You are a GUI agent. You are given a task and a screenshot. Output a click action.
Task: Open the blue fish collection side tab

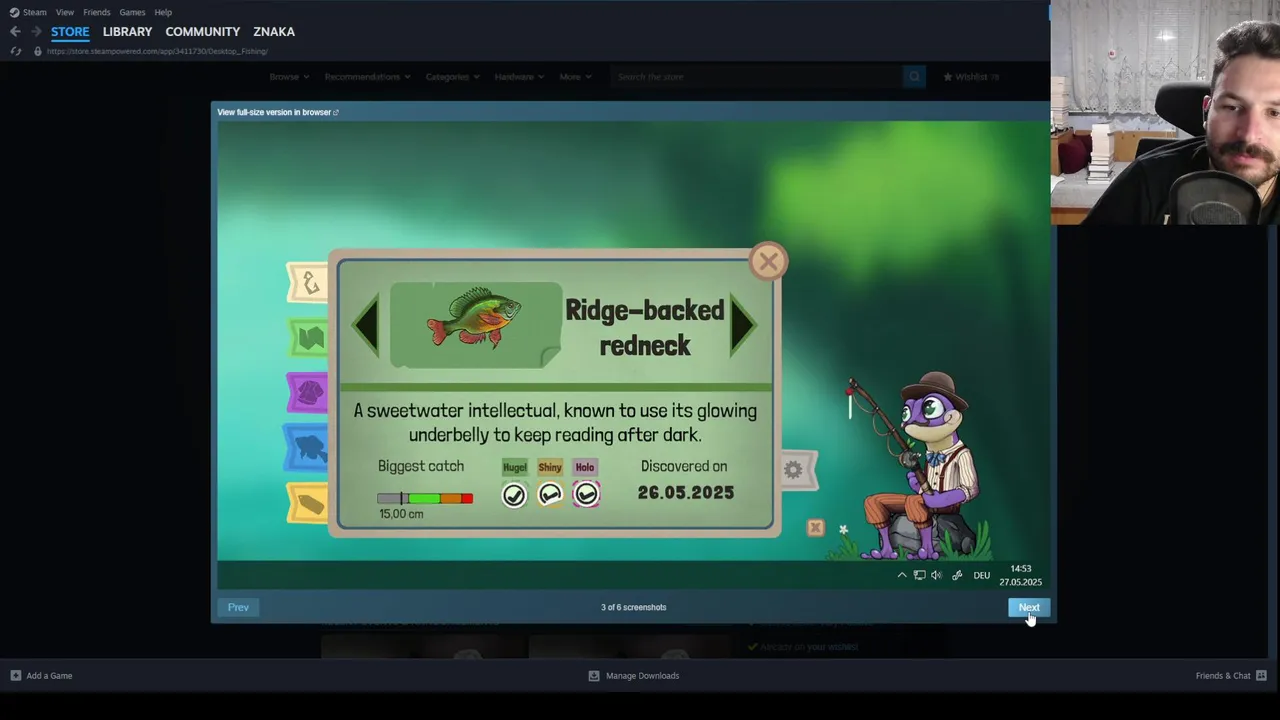[307, 448]
